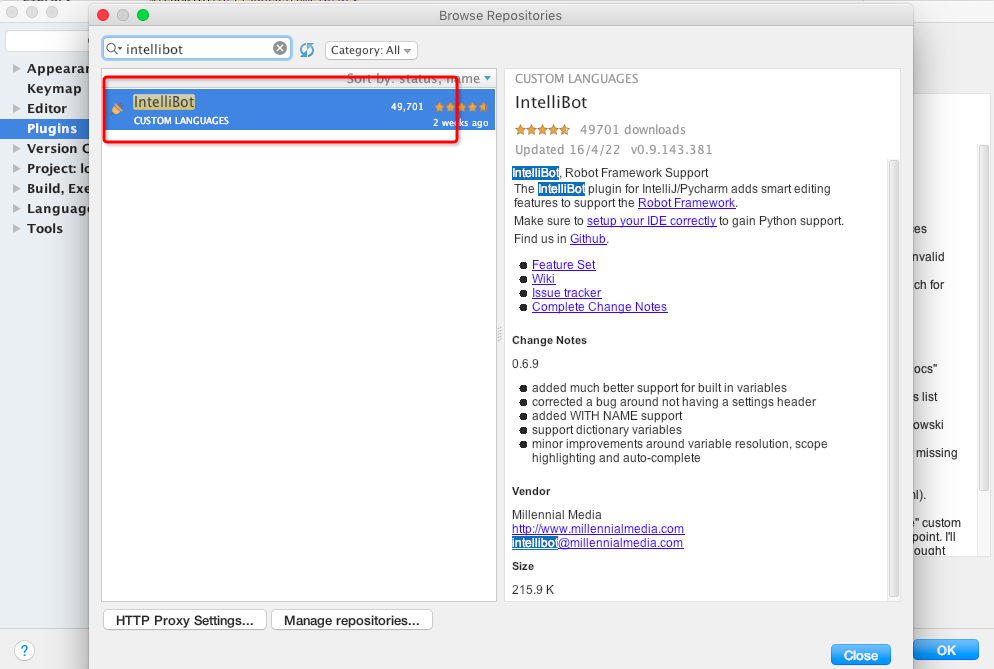Click the HTTP Proxy Settings button
Image resolution: width=994 pixels, height=669 pixels.
[x=184, y=620]
